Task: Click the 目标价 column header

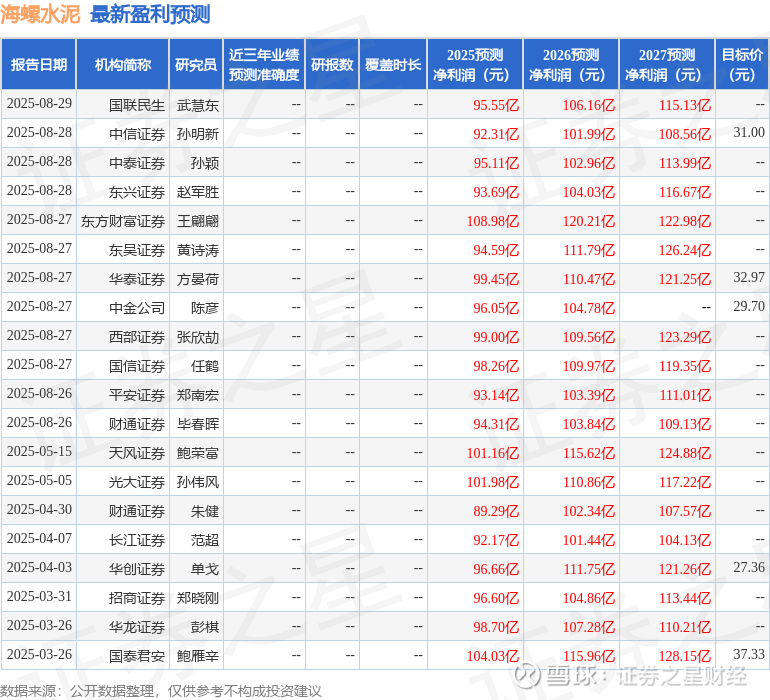Action: [x=742, y=64]
